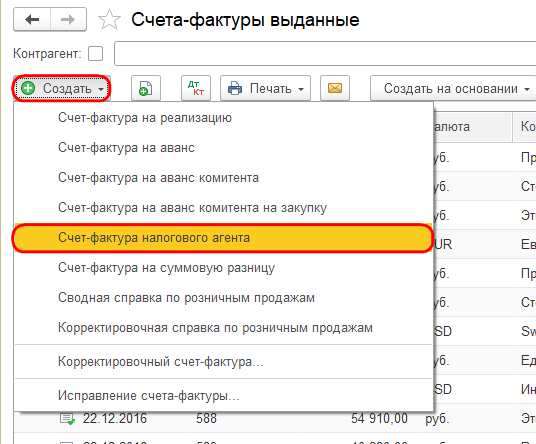Image resolution: width=536 pixels, height=444 pixels.
Task: Choose Исправление счета-фактуры...
Action: (224, 396)
